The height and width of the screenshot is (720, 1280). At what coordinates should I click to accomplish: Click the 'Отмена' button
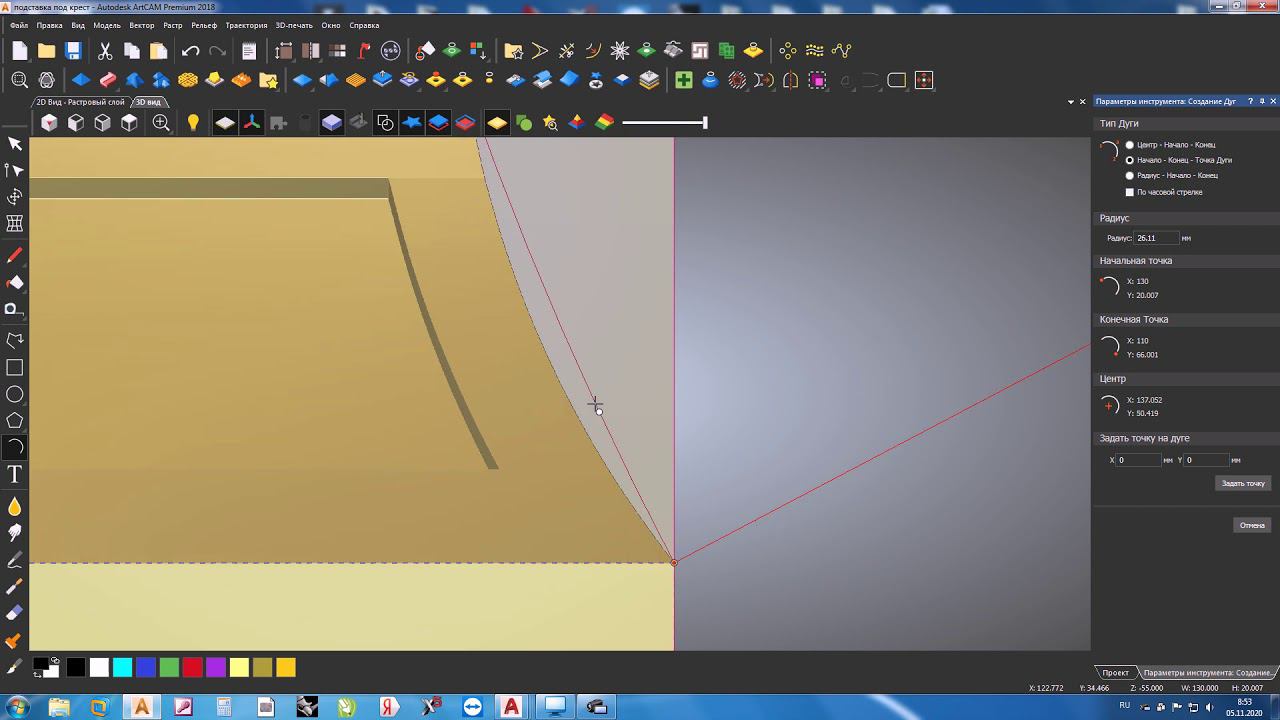tap(1252, 525)
